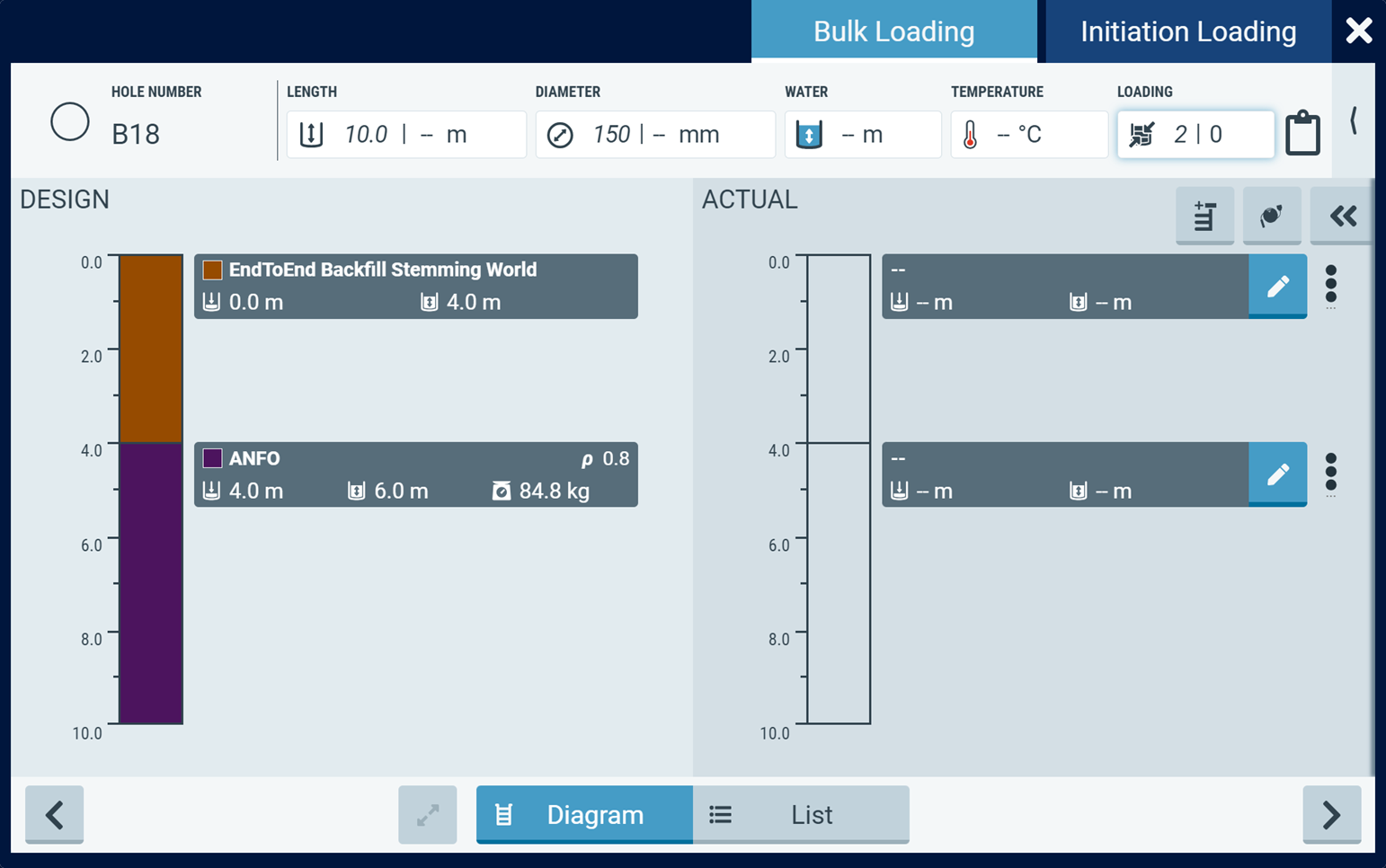Click the first actual deck card
The width and height of the screenshot is (1386, 868).
pyautogui.click(x=1065, y=287)
